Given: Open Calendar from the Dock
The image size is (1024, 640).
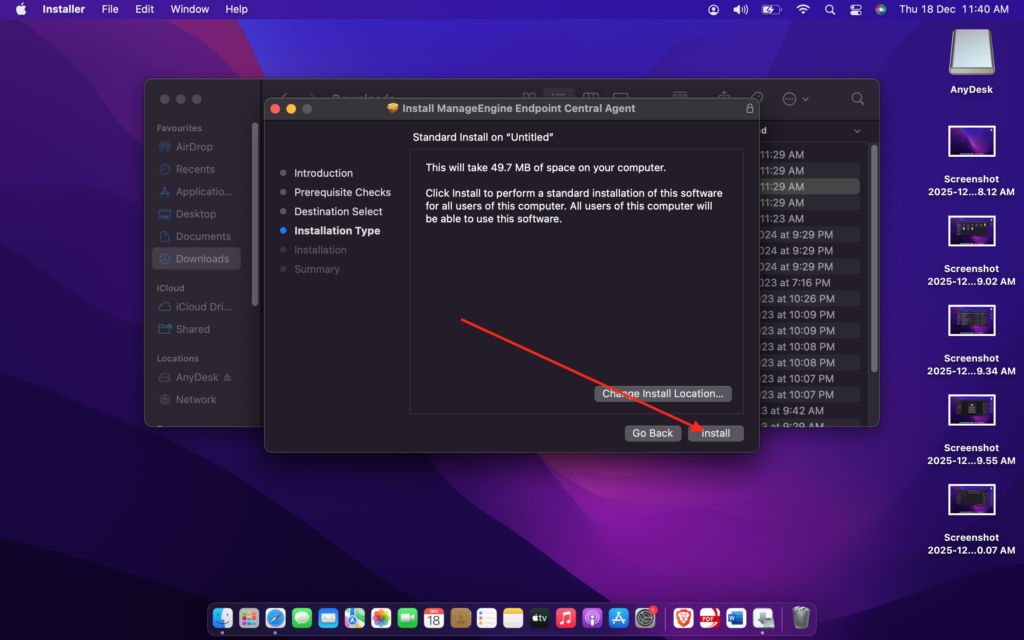Looking at the screenshot, I should coord(434,618).
